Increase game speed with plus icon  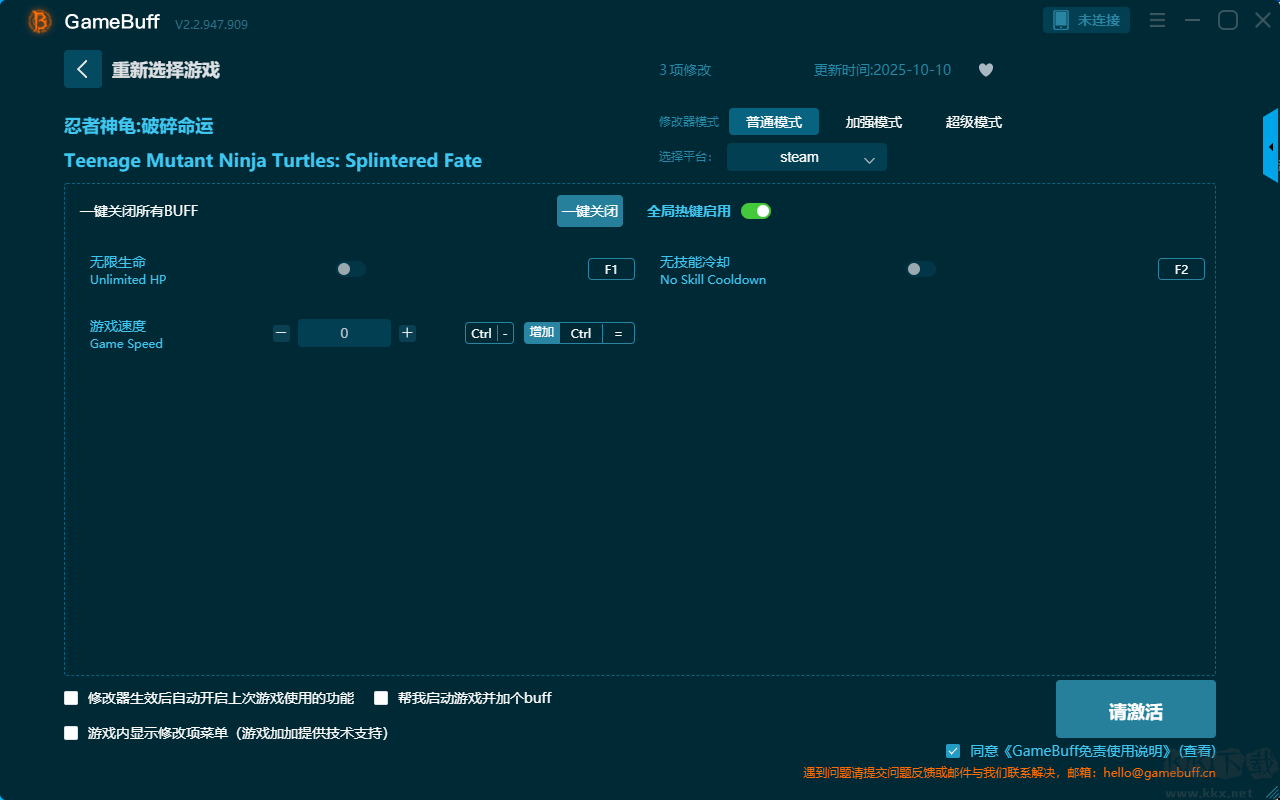click(x=407, y=333)
